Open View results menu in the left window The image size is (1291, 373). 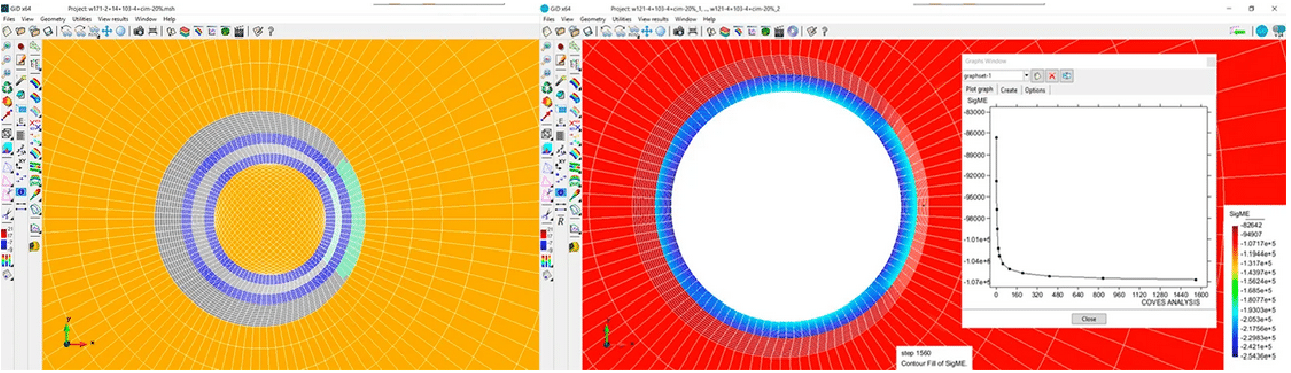112,19
